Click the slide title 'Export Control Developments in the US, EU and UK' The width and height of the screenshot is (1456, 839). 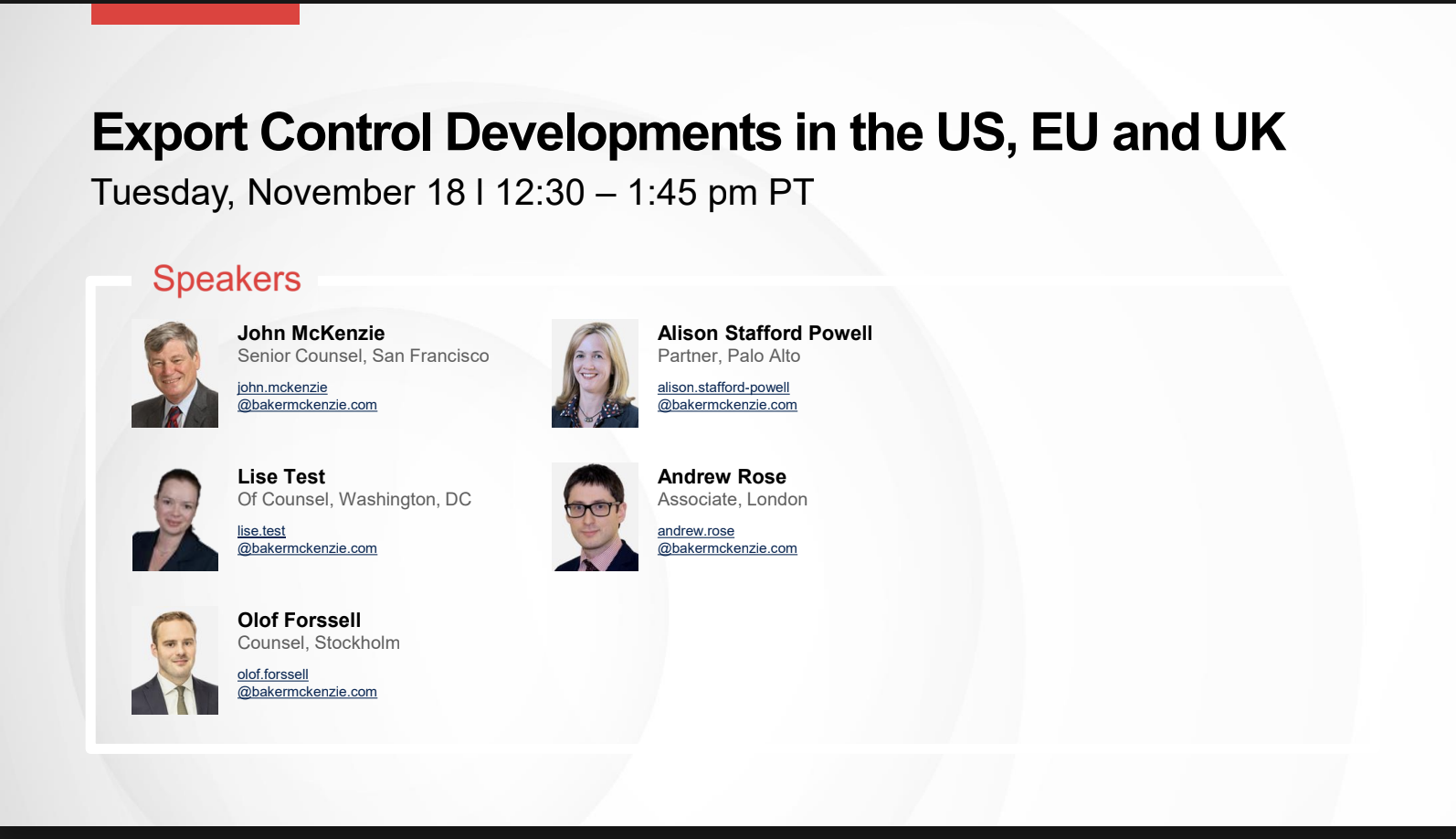689,133
